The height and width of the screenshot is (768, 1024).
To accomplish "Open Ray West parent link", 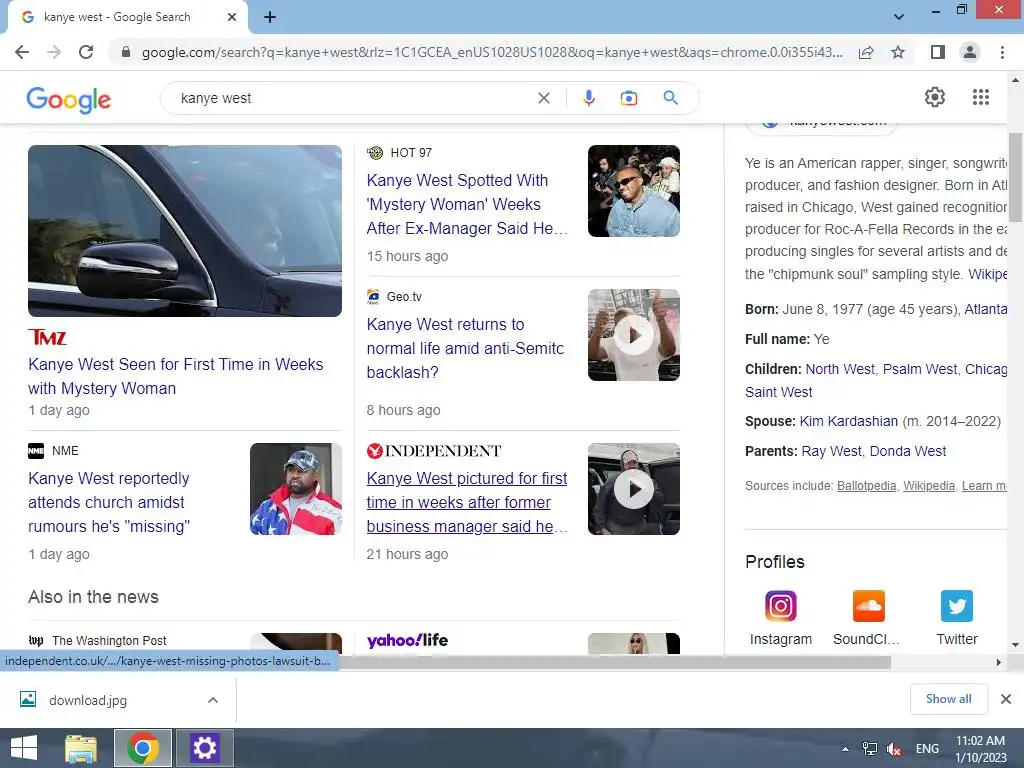I will click(x=831, y=451).
